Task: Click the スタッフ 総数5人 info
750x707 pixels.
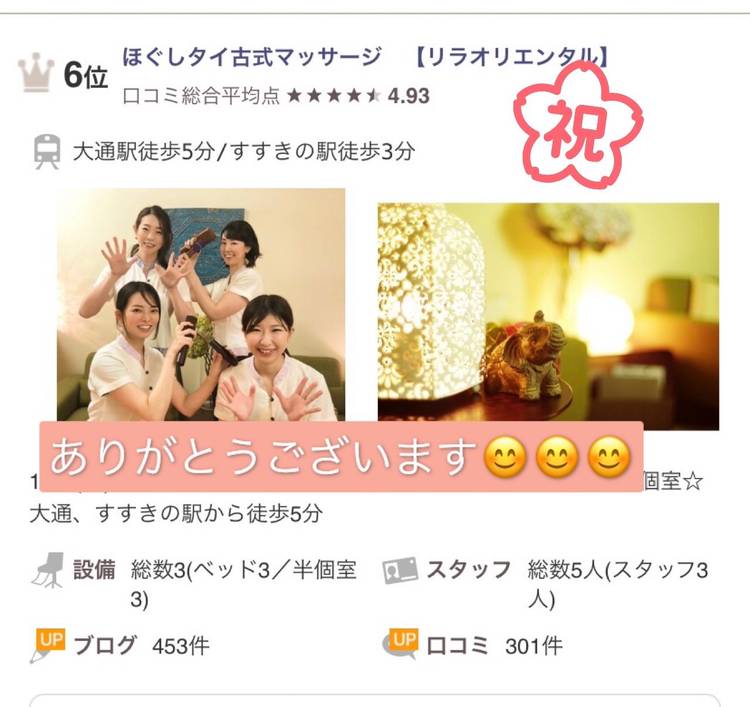Action: (567, 584)
